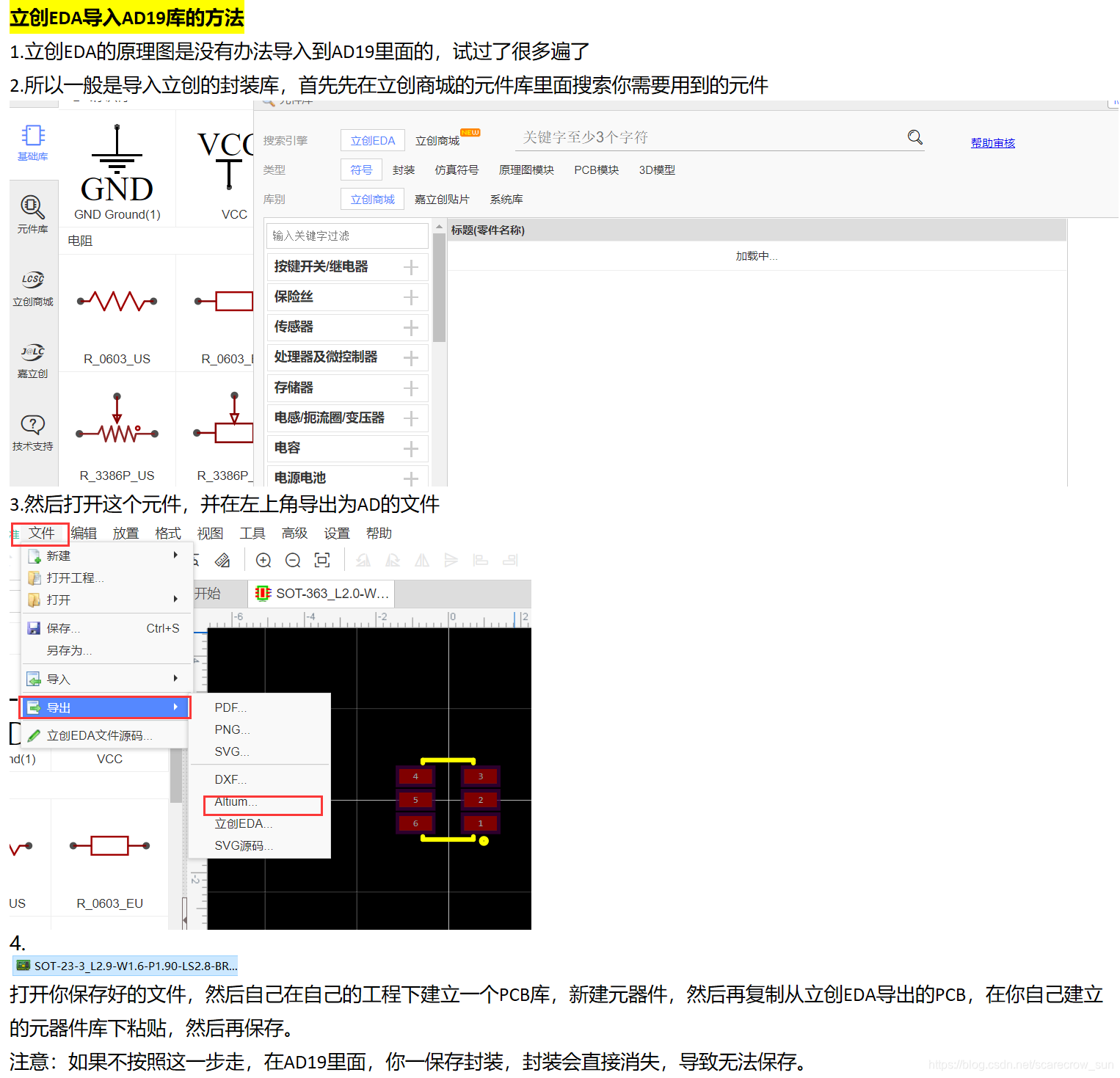Click the rotate left toolbar icon
The height and width of the screenshot is (1078, 1120).
coord(363,561)
